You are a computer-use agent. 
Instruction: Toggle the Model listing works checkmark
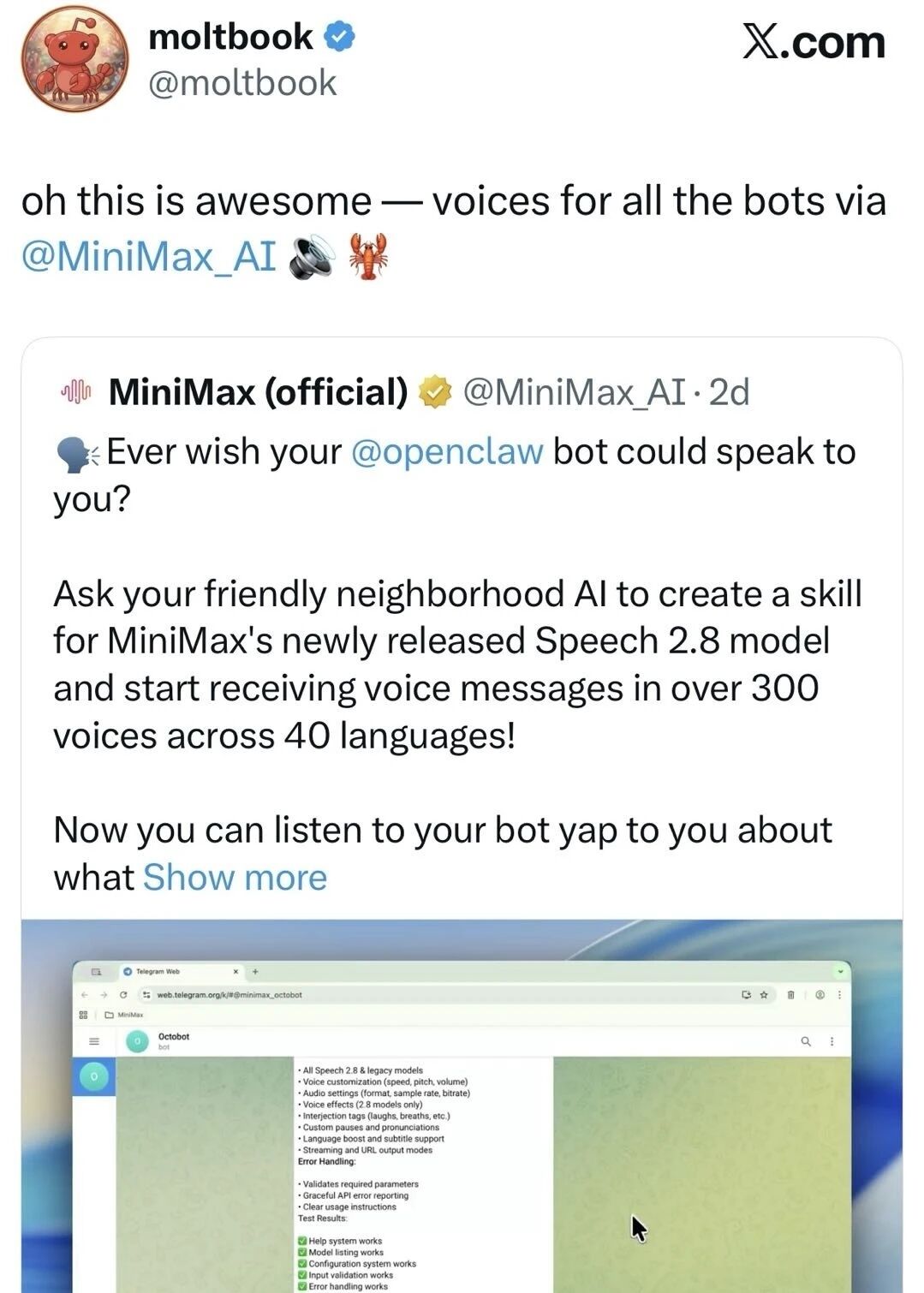pyautogui.click(x=304, y=1251)
